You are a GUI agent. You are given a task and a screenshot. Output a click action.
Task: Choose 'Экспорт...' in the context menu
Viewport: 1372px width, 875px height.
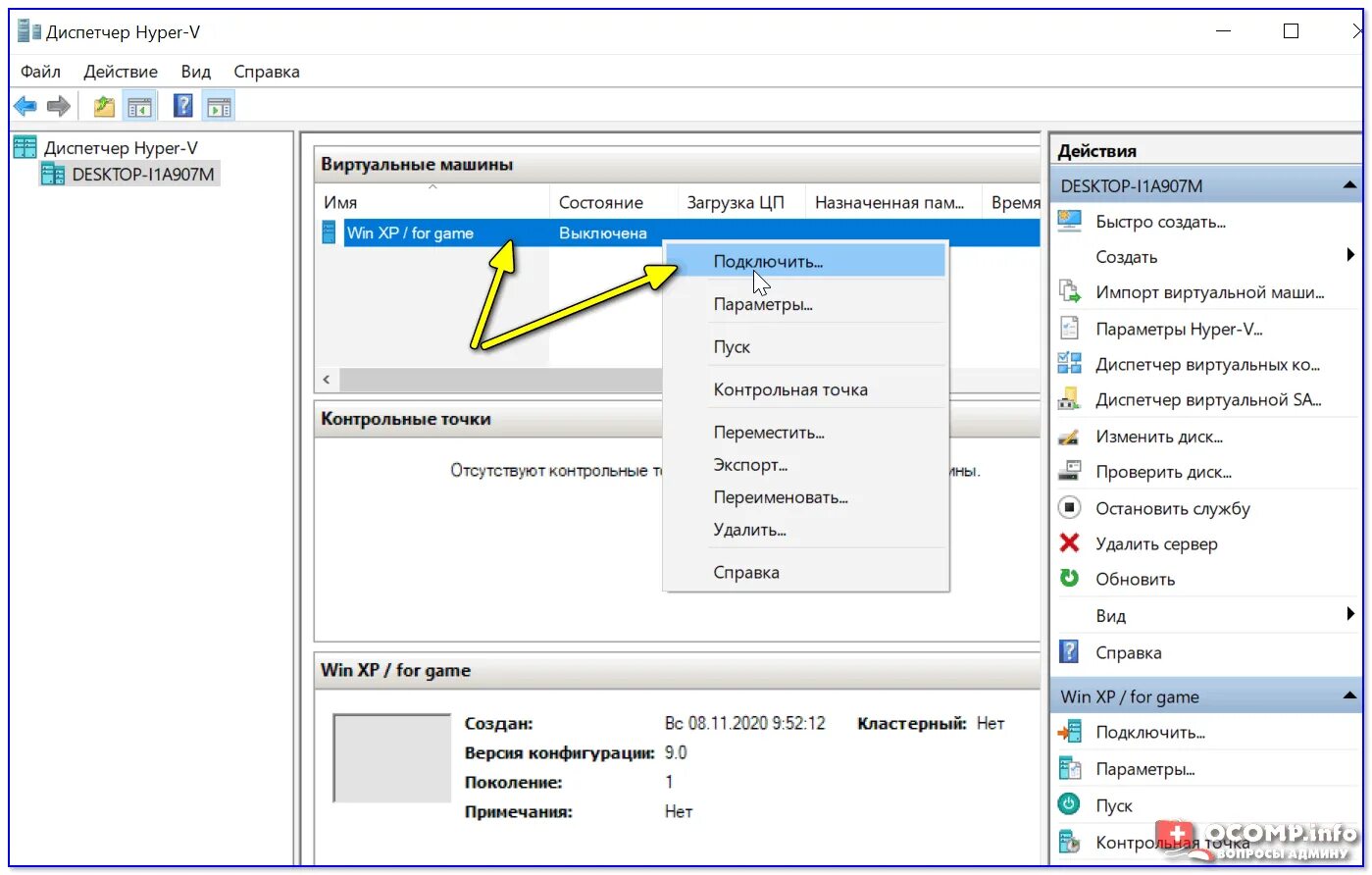click(x=805, y=465)
